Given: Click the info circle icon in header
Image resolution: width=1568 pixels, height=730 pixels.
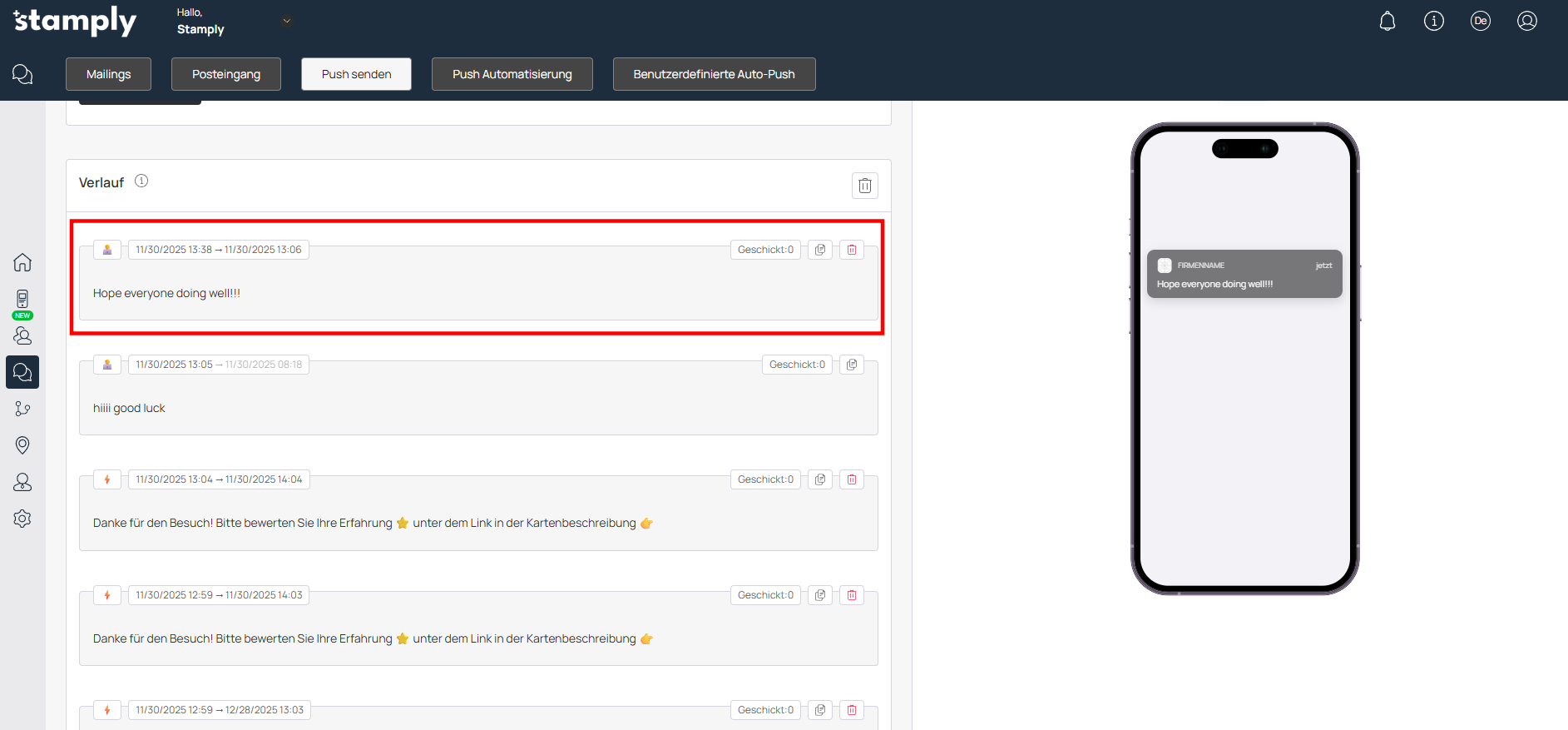Looking at the screenshot, I should 1433,21.
